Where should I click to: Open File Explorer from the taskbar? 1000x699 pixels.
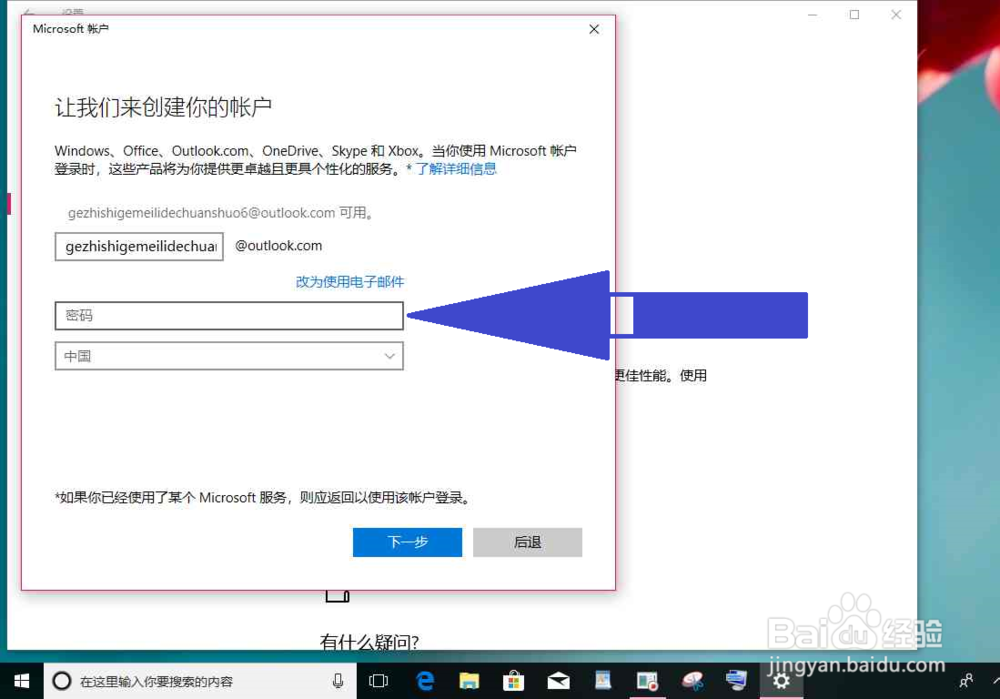469,681
